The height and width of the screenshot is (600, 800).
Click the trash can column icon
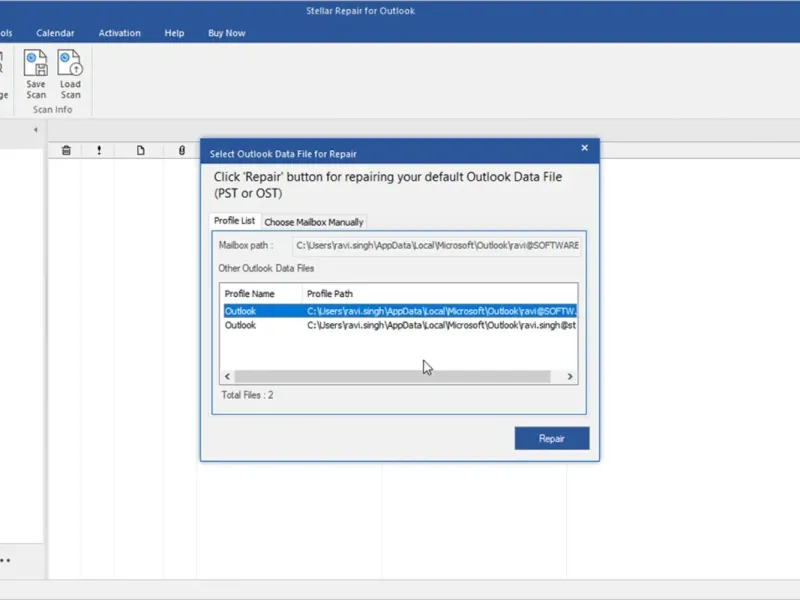66,151
